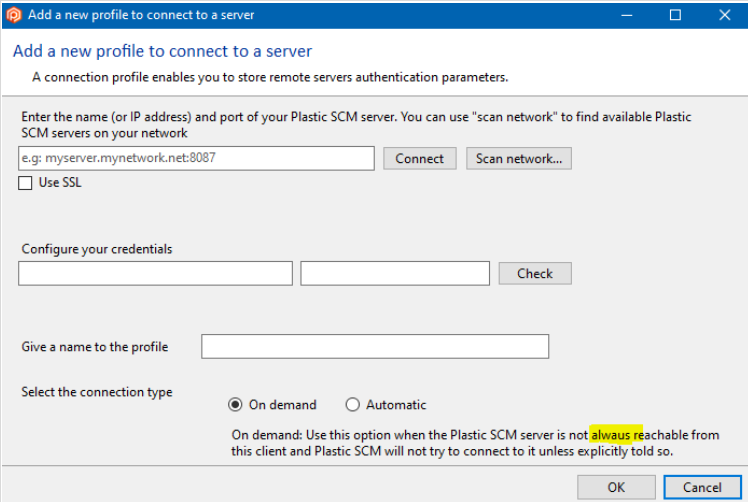Viewport: 748px width, 502px height.
Task: Click the dialog title bar text
Action: pos(140,15)
